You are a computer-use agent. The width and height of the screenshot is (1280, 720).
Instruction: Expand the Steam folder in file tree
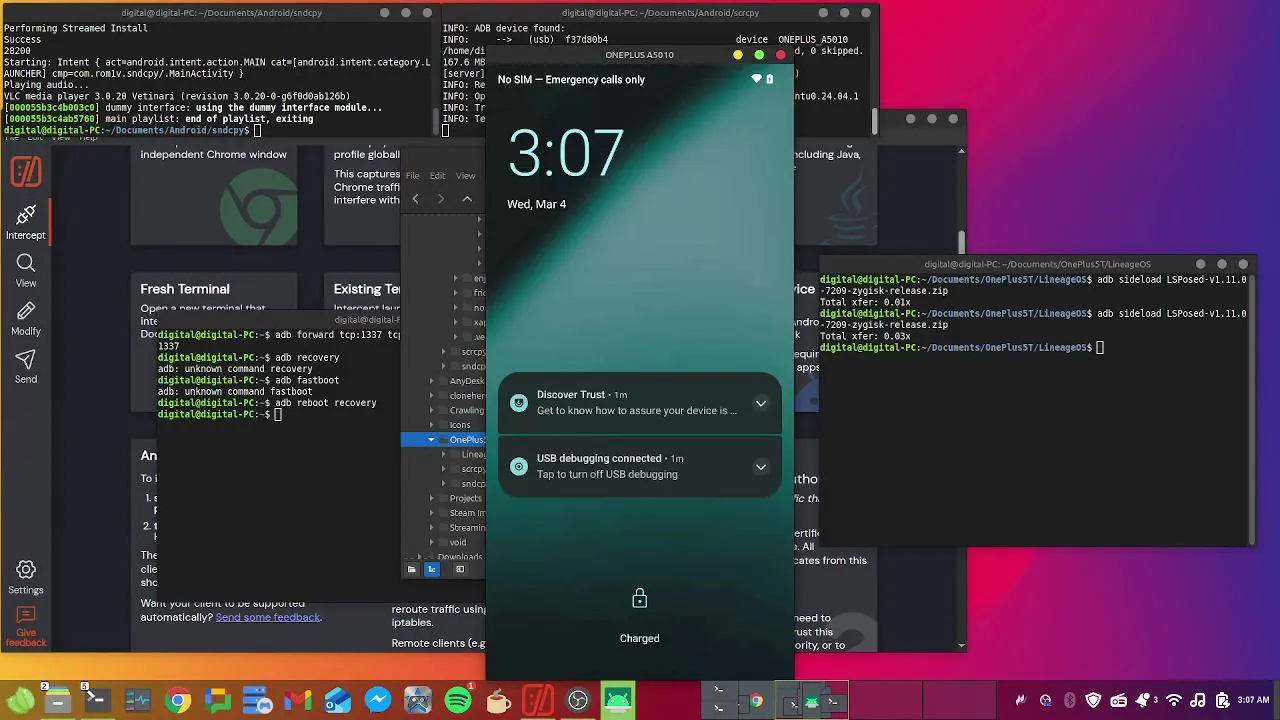click(432, 513)
